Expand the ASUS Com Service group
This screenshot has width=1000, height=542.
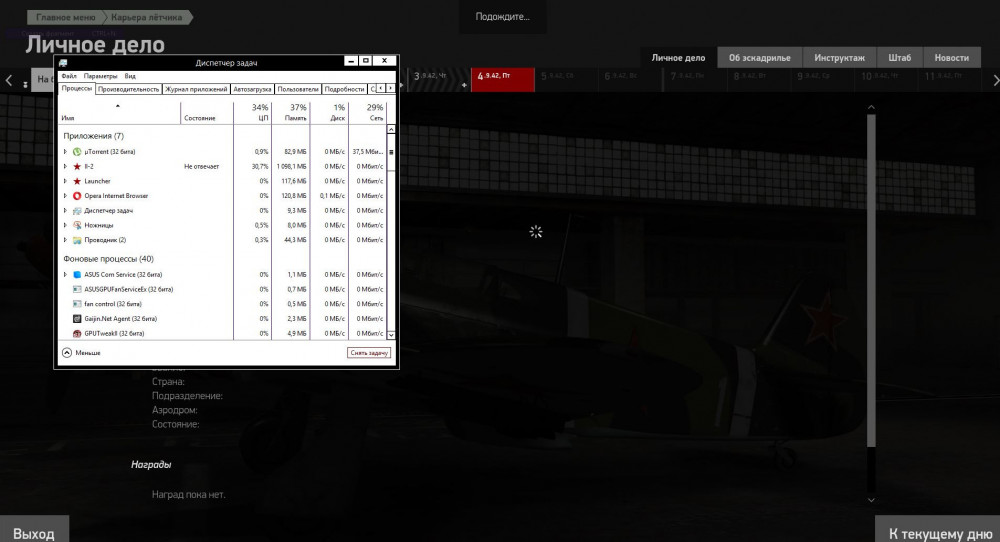point(65,275)
